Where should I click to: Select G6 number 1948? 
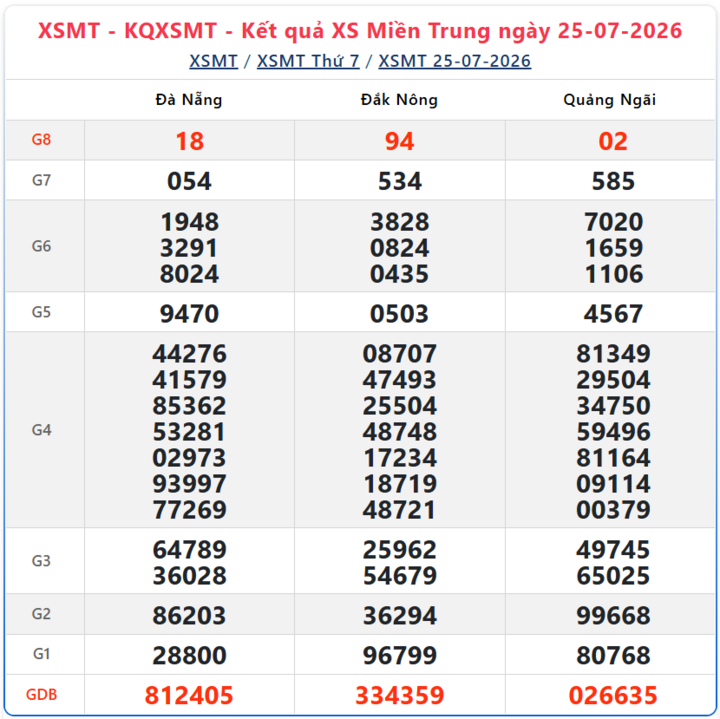coord(190,222)
